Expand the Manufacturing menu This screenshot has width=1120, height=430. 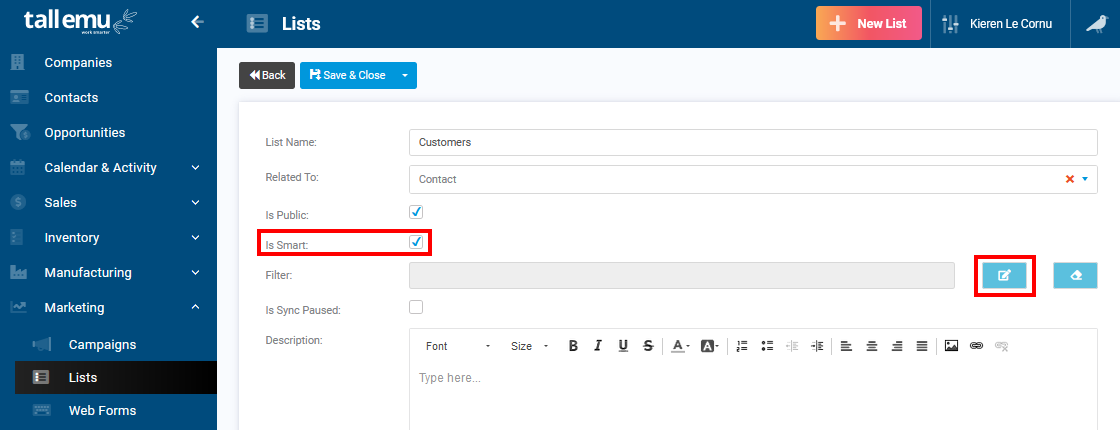195,272
